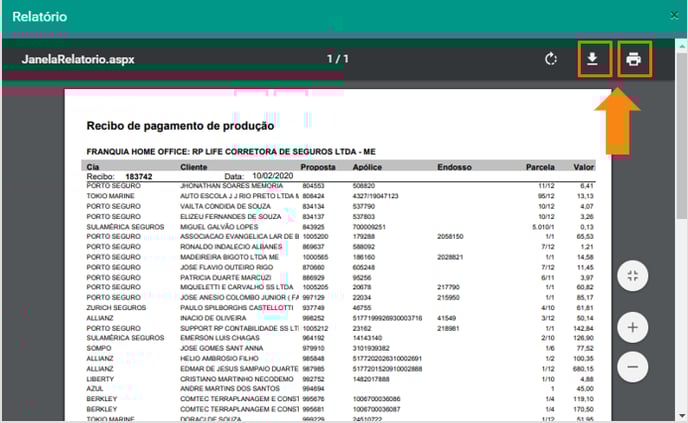Click value 142,84
688x423 pixels.
(583, 328)
